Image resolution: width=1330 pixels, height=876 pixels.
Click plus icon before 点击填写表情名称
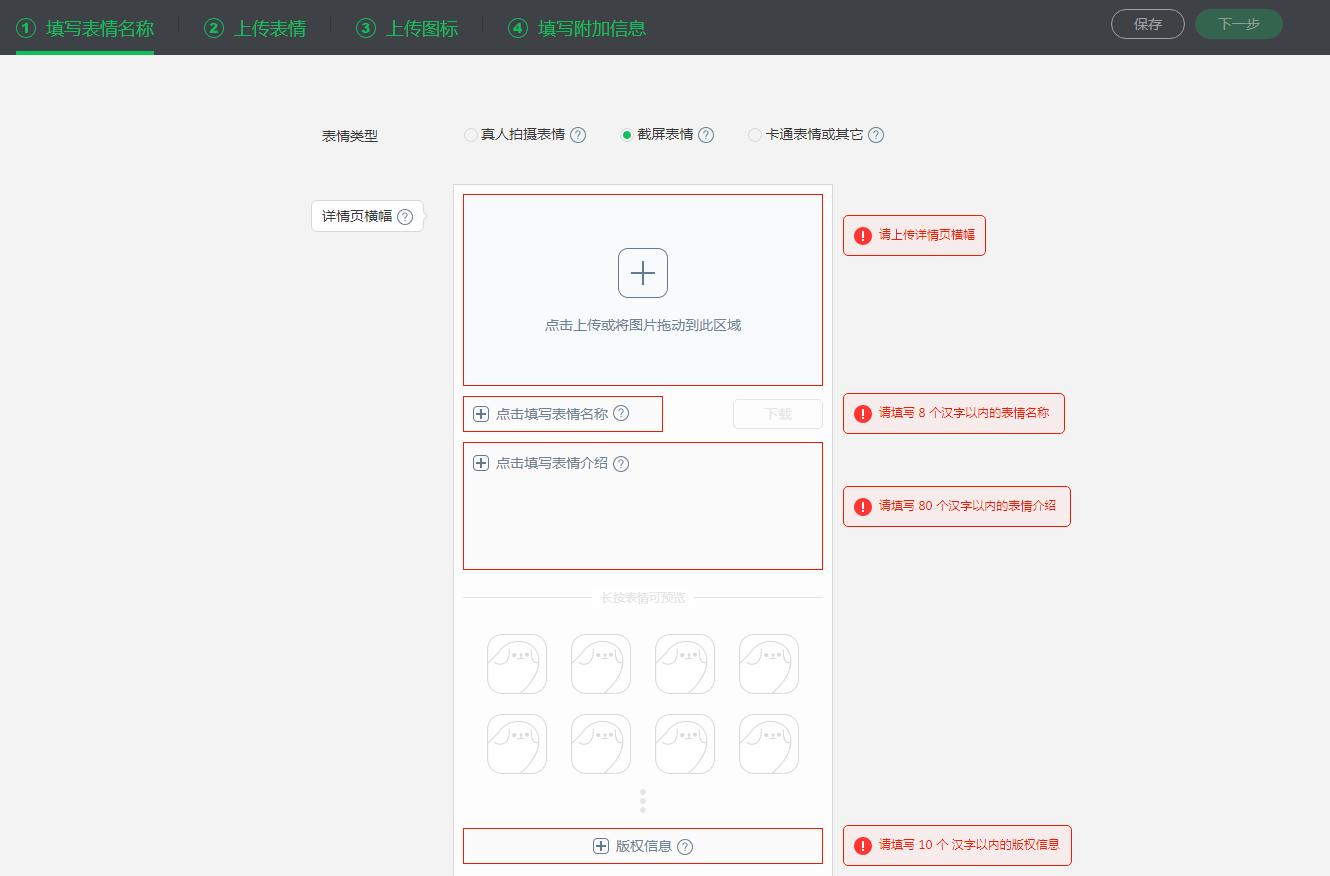coord(481,413)
